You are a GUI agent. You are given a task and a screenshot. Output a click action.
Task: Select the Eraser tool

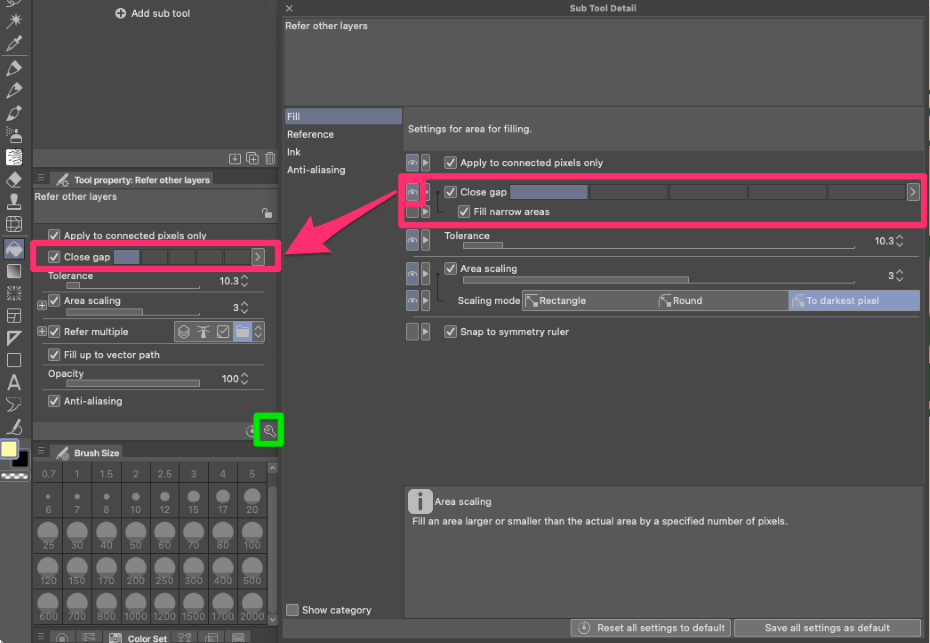14,180
